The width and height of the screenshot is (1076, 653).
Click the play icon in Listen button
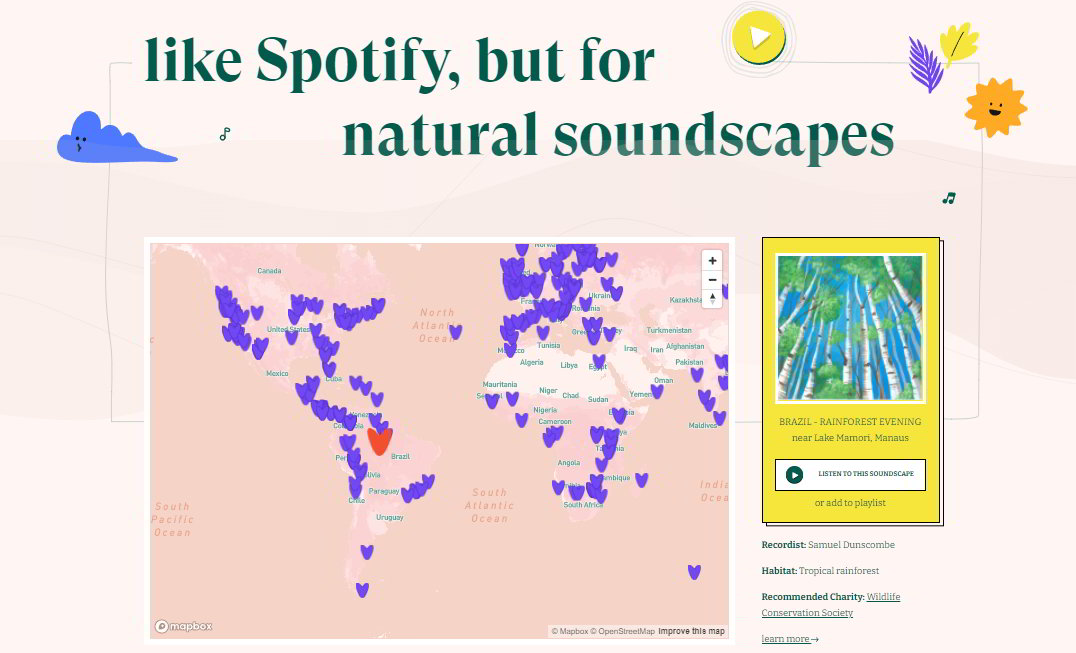coord(795,475)
